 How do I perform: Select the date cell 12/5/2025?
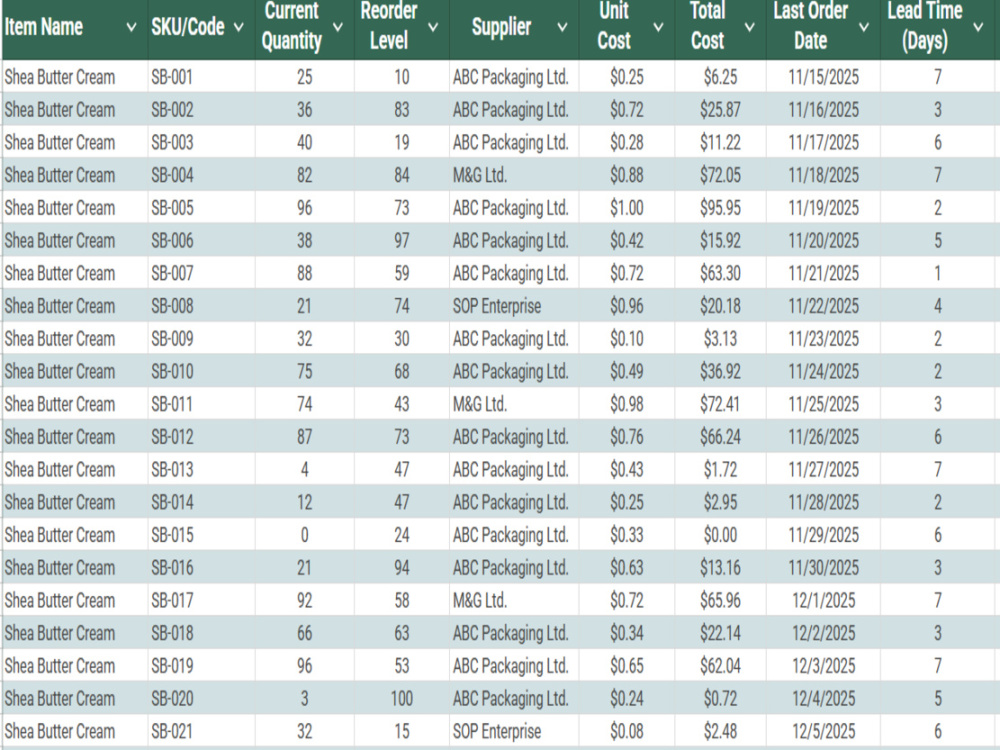pyautogui.click(x=823, y=732)
